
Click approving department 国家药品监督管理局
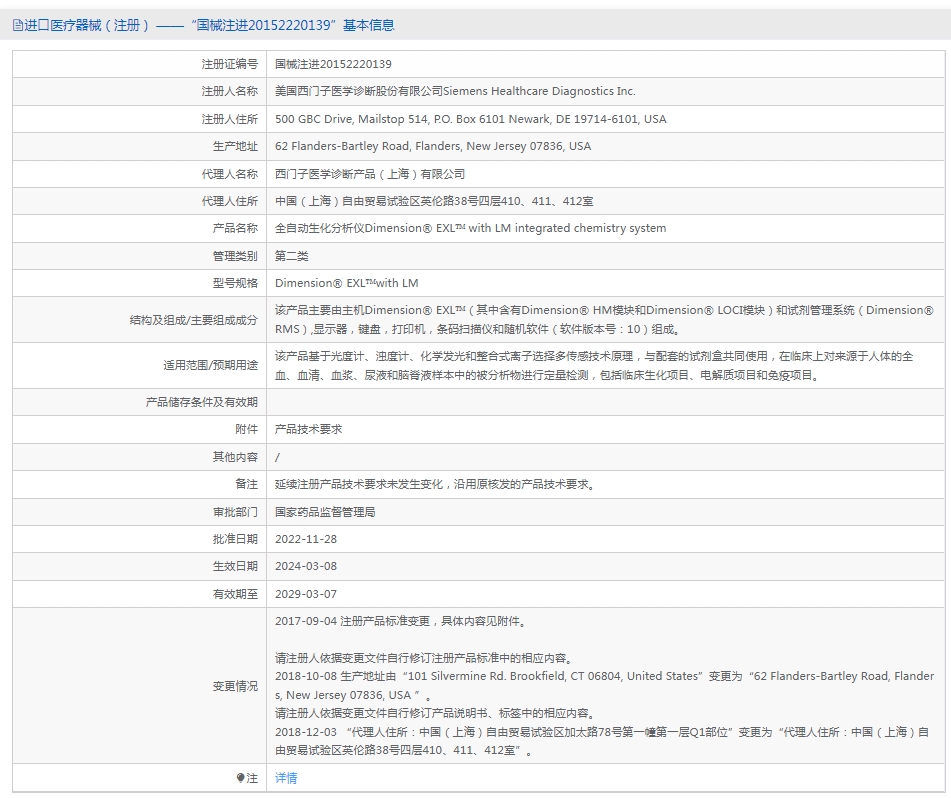point(325,512)
